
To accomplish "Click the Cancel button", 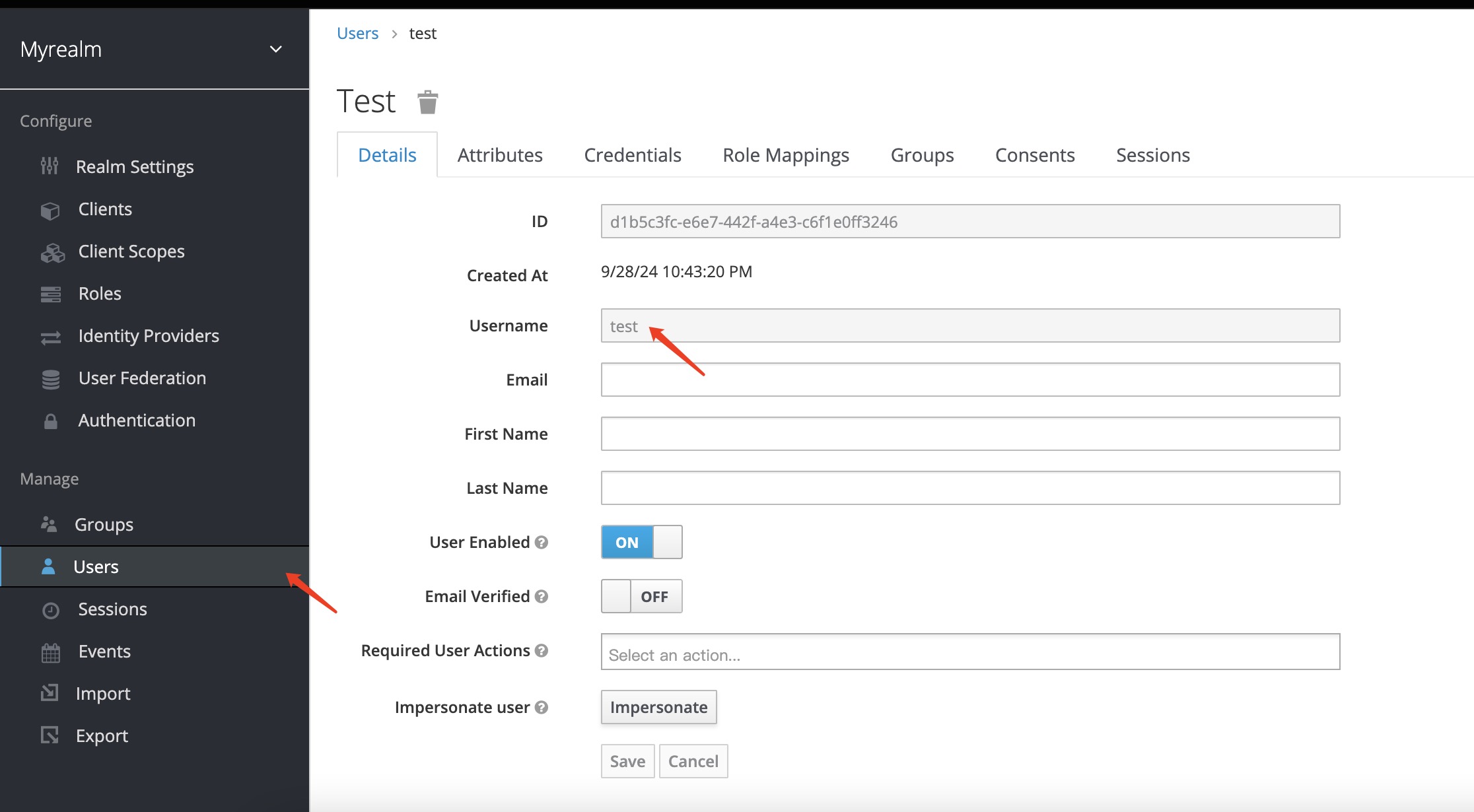I will (x=694, y=762).
